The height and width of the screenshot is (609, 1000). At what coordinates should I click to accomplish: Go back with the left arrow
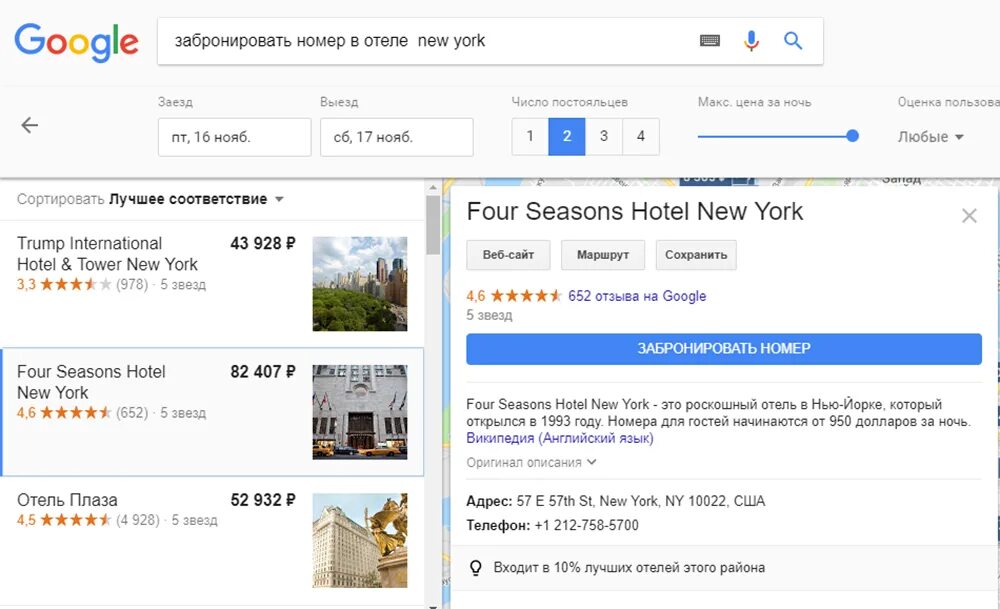click(x=29, y=125)
